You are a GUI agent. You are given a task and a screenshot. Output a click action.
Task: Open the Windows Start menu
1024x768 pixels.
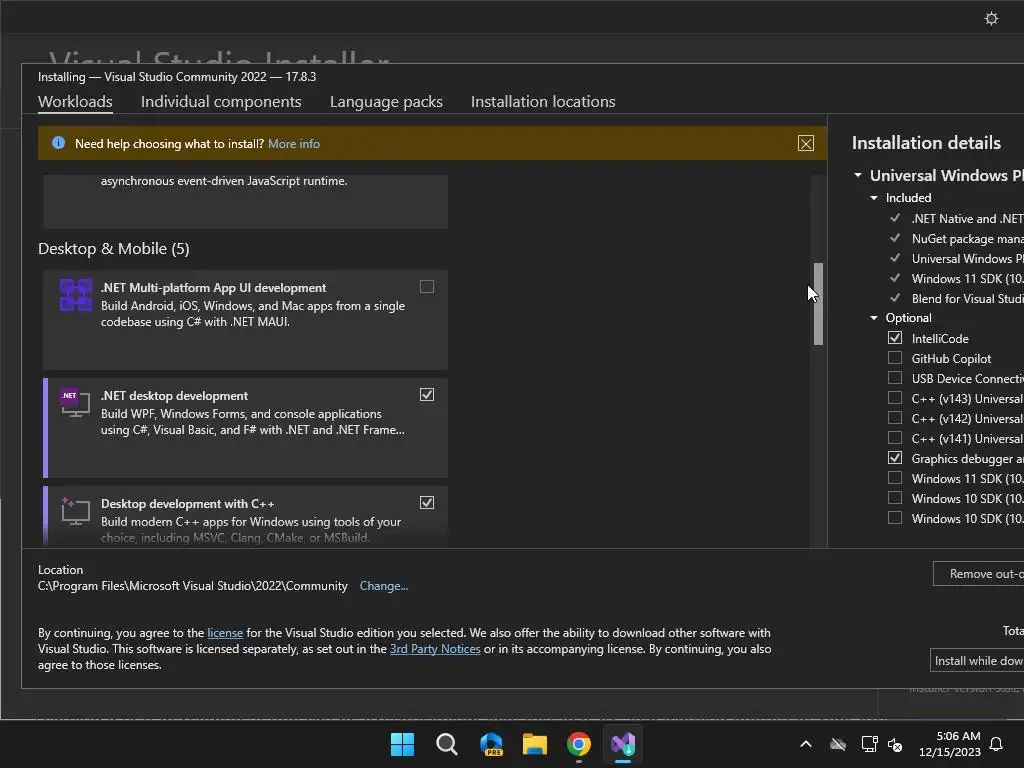click(402, 744)
